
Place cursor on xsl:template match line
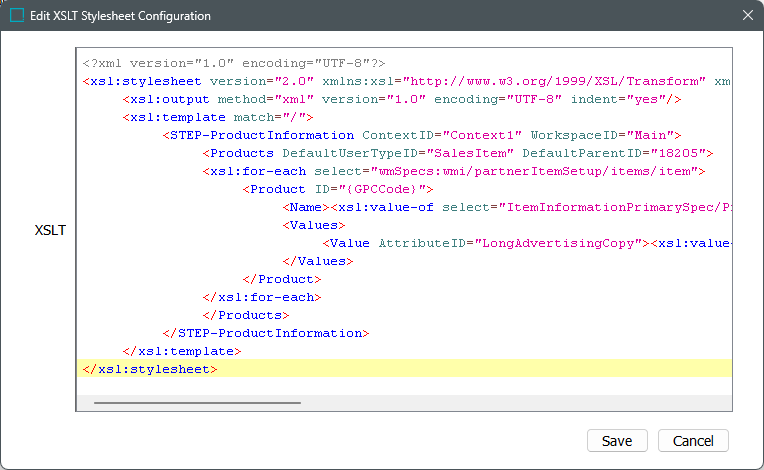(200, 117)
